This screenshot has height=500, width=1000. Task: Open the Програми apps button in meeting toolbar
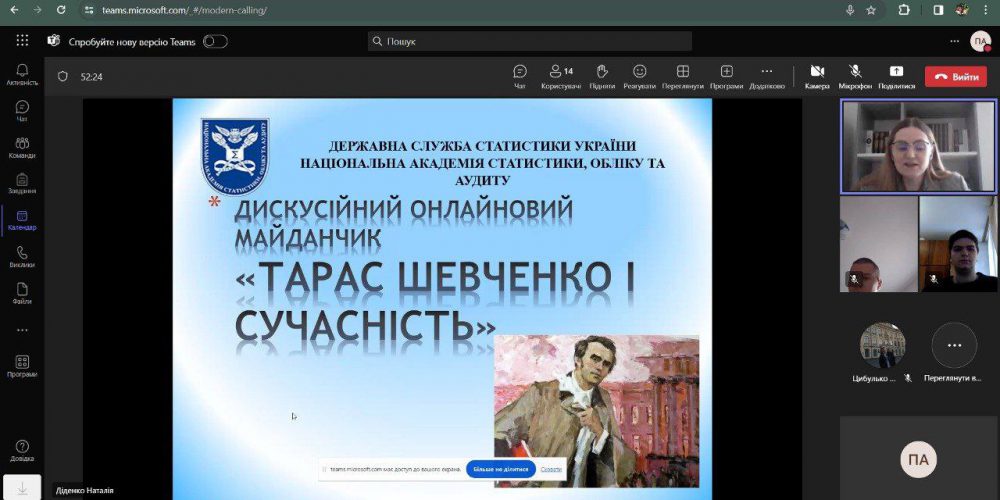tap(726, 75)
